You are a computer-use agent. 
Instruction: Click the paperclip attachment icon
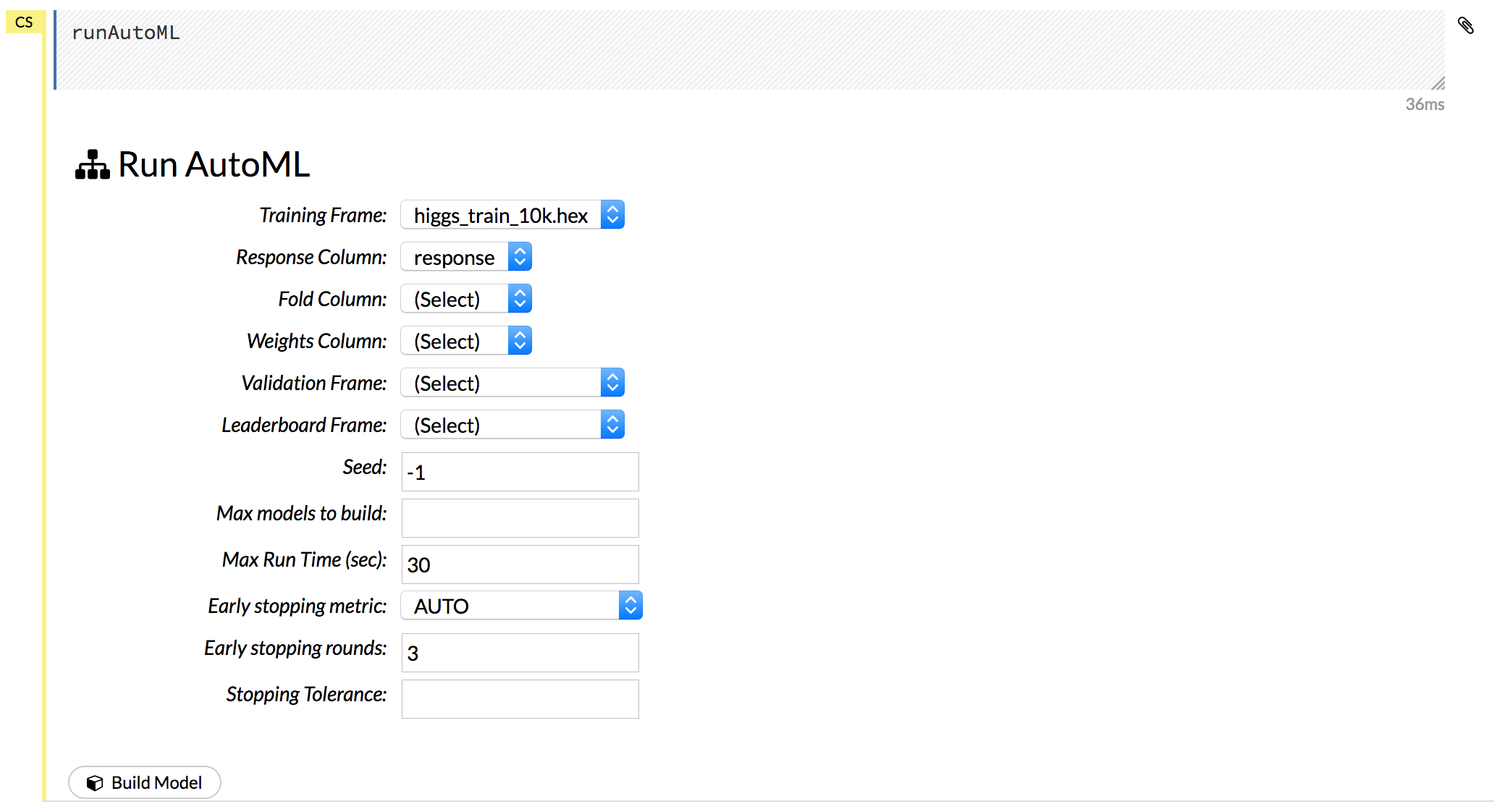pyautogui.click(x=1466, y=27)
